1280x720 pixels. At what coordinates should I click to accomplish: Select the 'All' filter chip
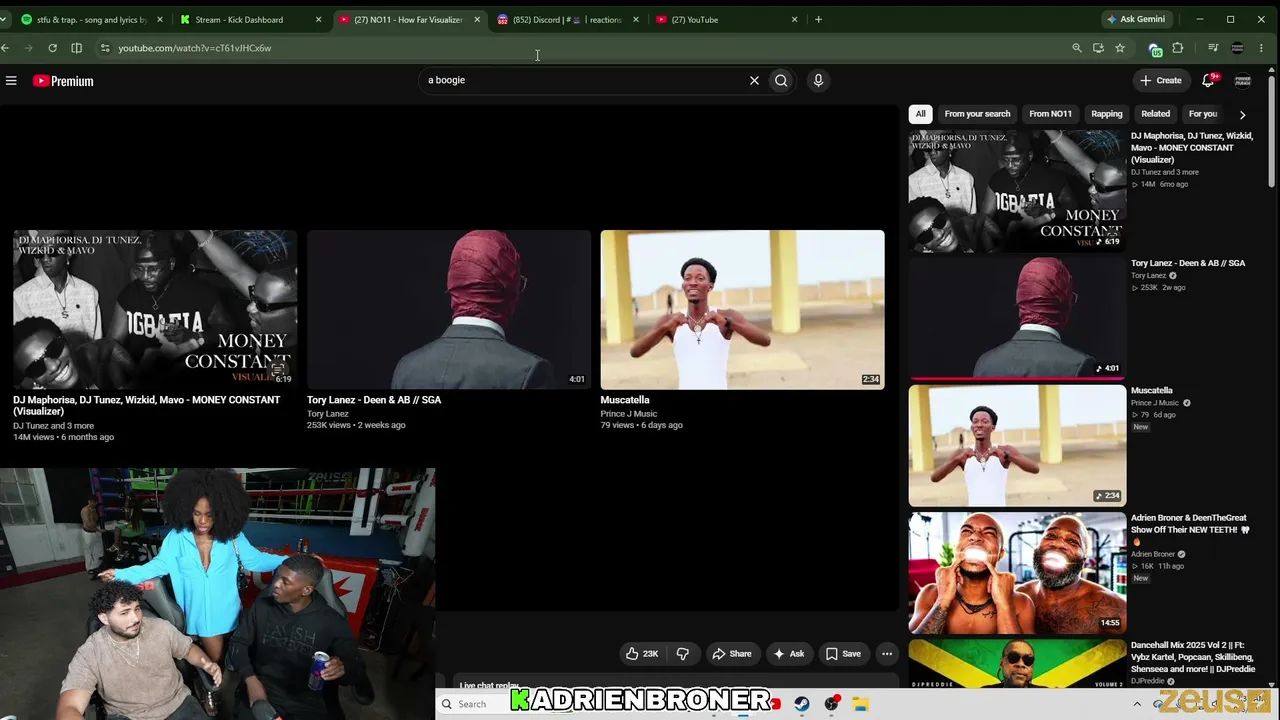921,114
